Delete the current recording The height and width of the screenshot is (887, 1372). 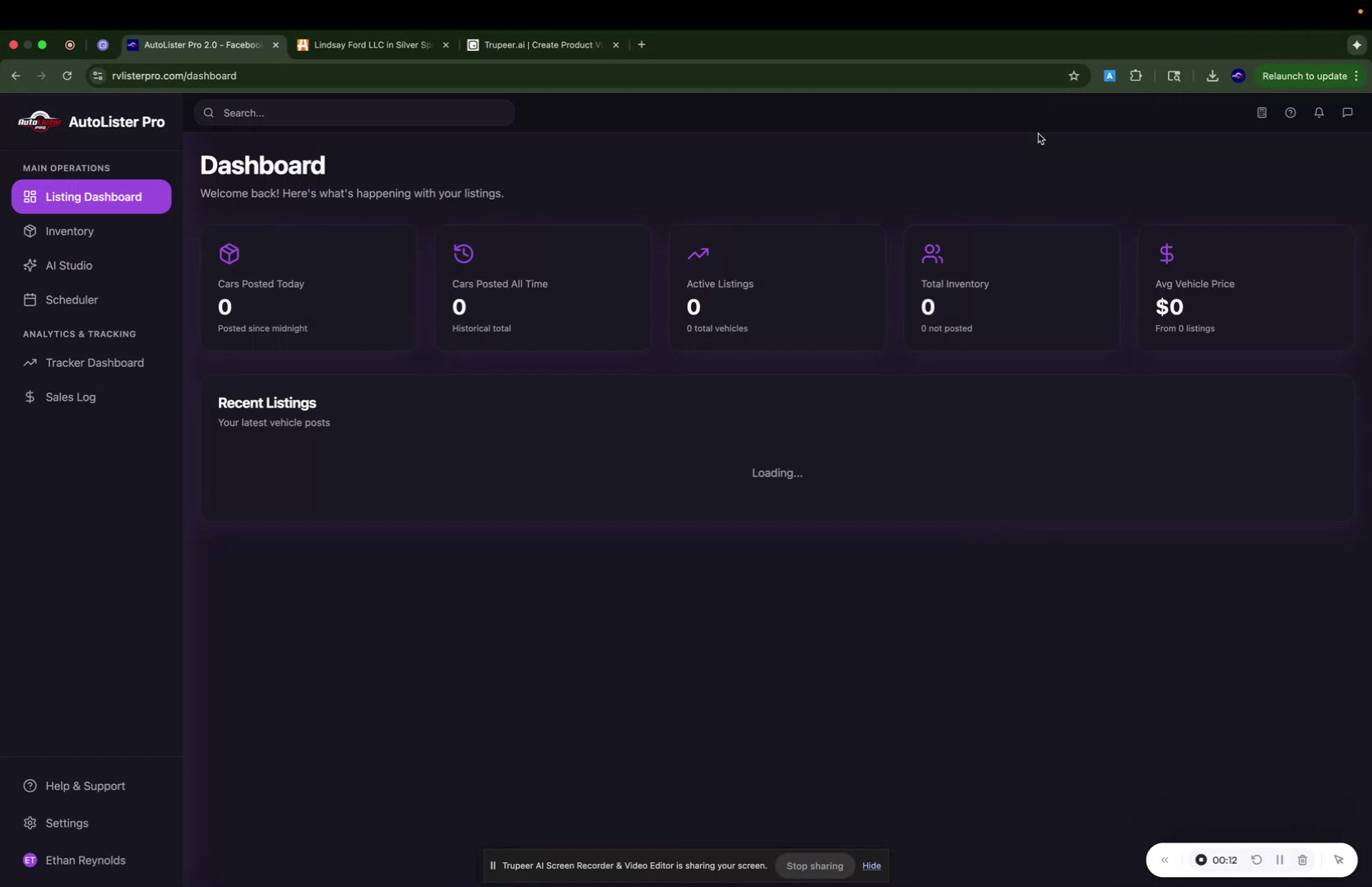point(1302,859)
